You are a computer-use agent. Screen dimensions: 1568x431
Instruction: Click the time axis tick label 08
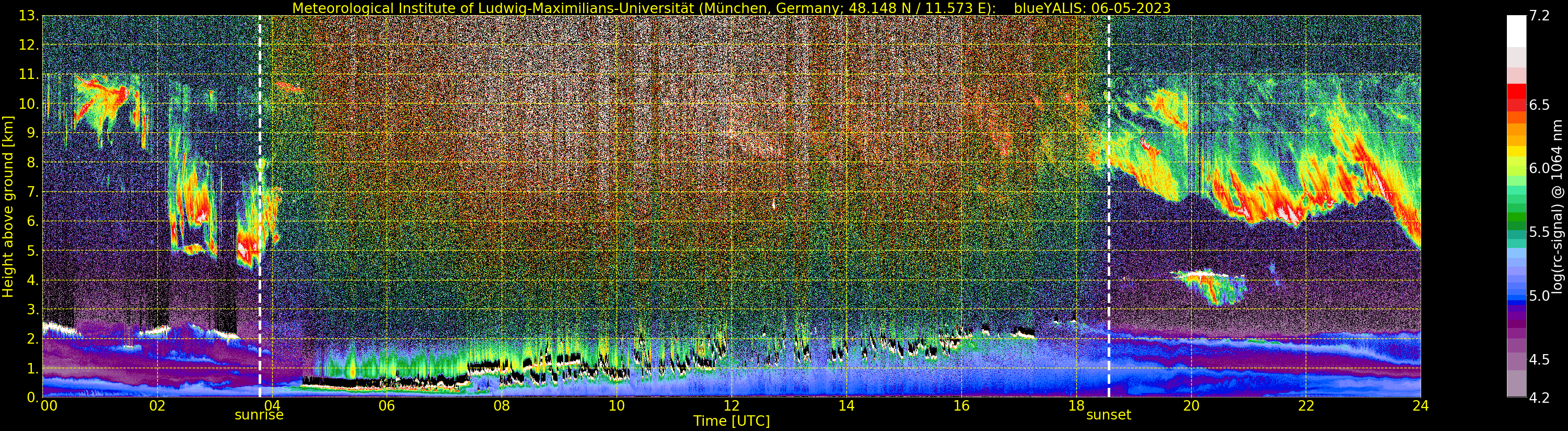(502, 405)
